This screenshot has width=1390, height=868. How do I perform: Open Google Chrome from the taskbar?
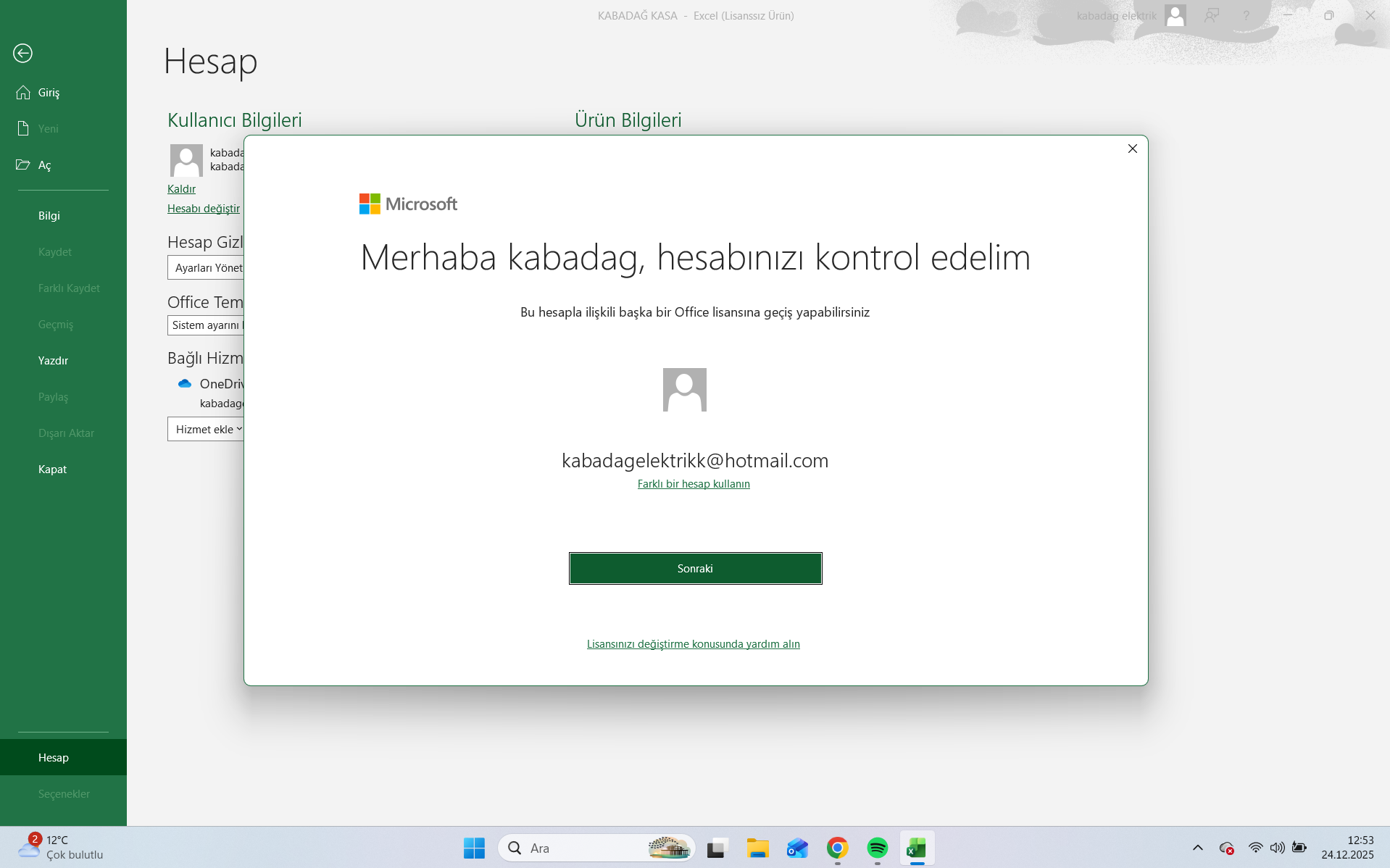(837, 848)
